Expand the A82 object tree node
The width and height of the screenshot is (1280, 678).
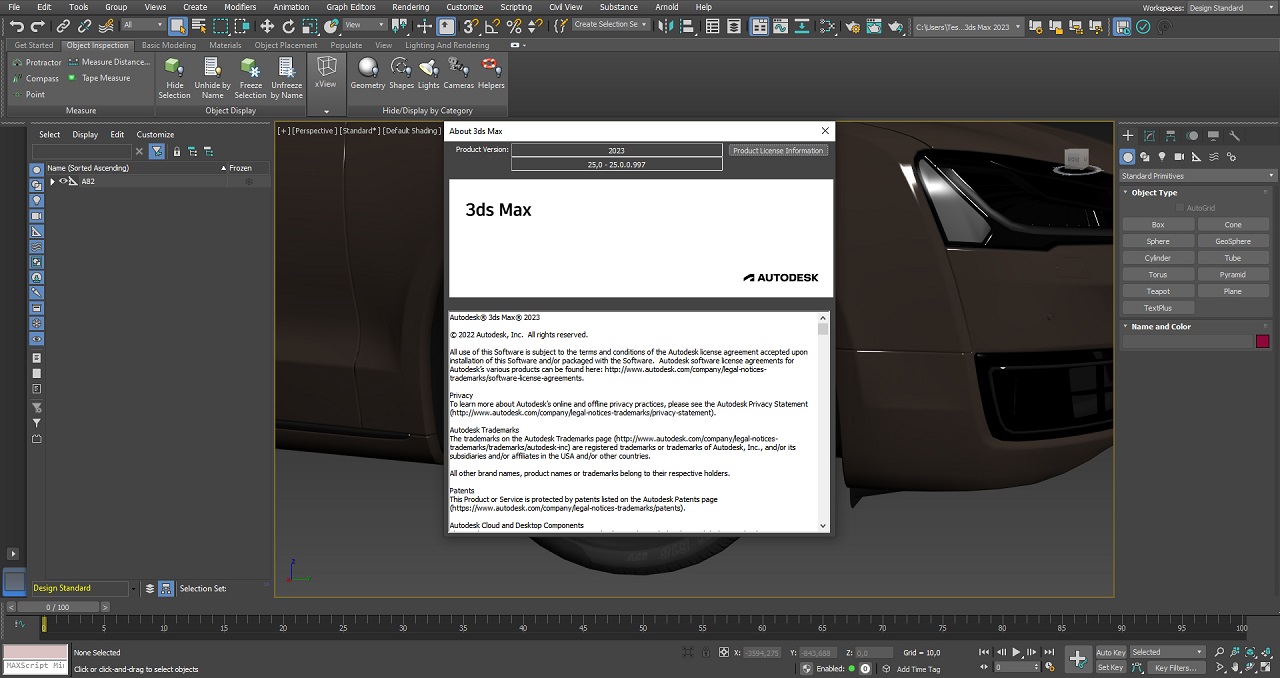pos(52,182)
